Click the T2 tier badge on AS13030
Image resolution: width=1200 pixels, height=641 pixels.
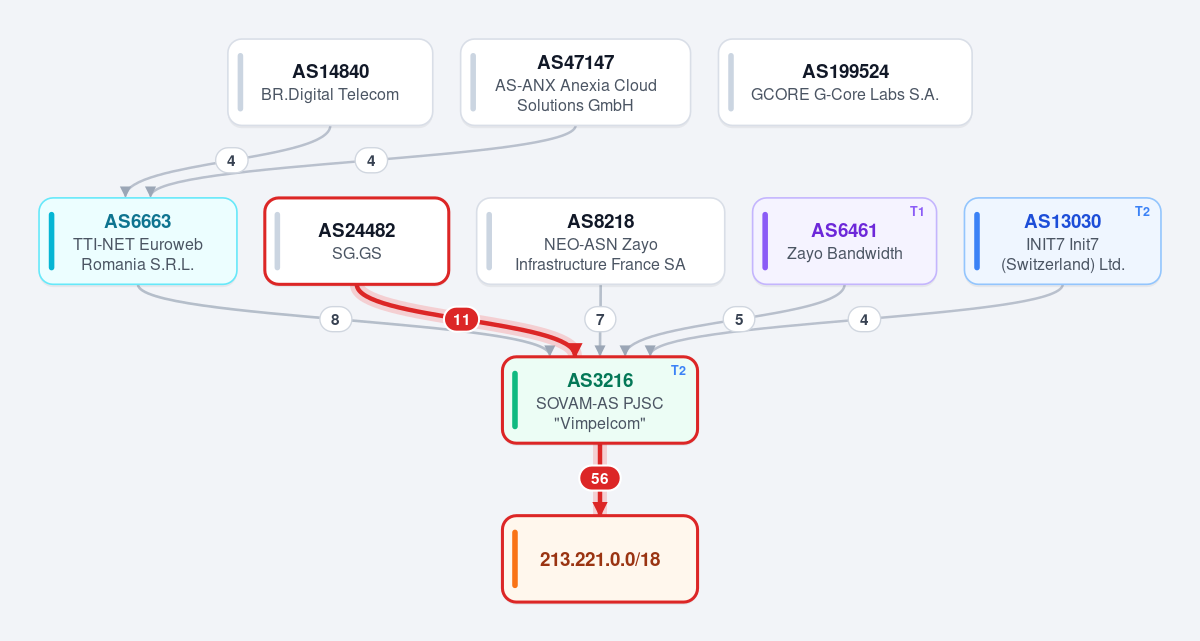pyautogui.click(x=1142, y=211)
